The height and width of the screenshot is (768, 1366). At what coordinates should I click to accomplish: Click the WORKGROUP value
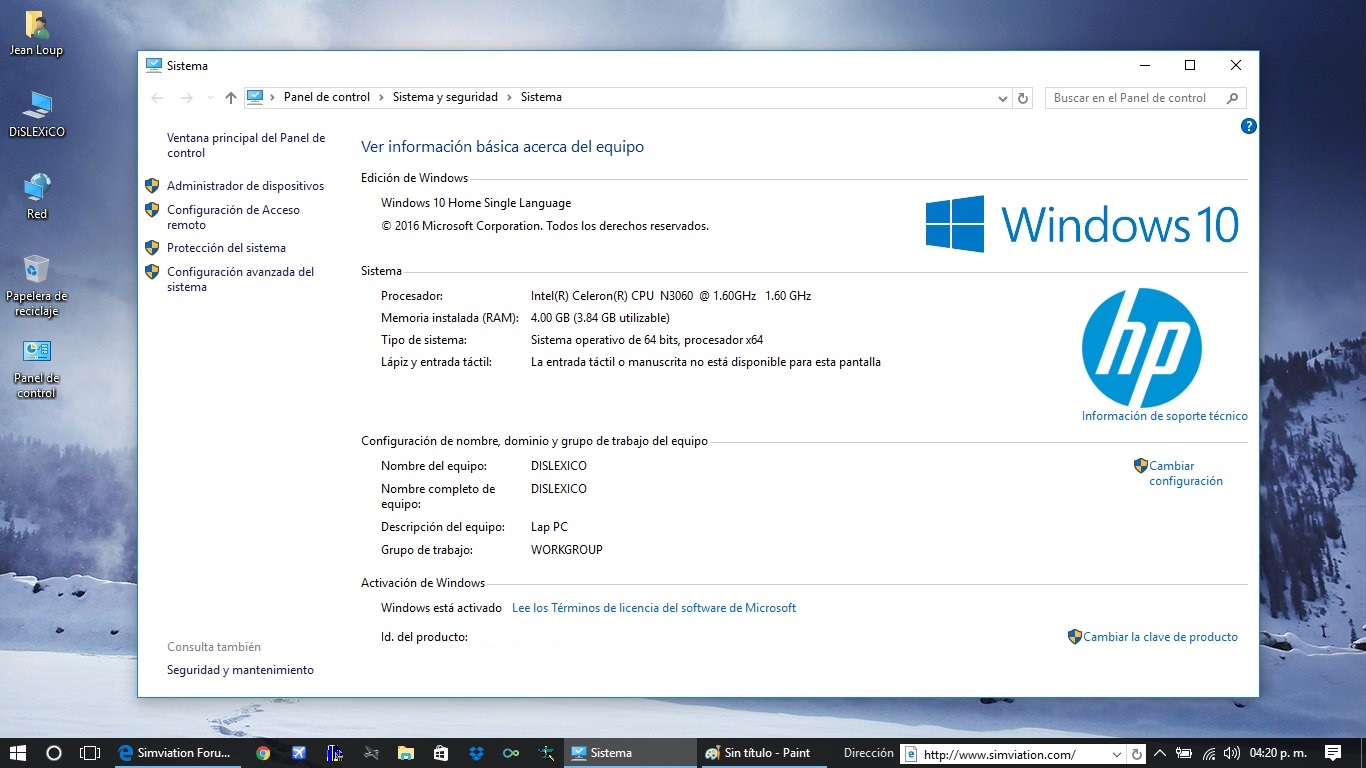pyautogui.click(x=567, y=550)
